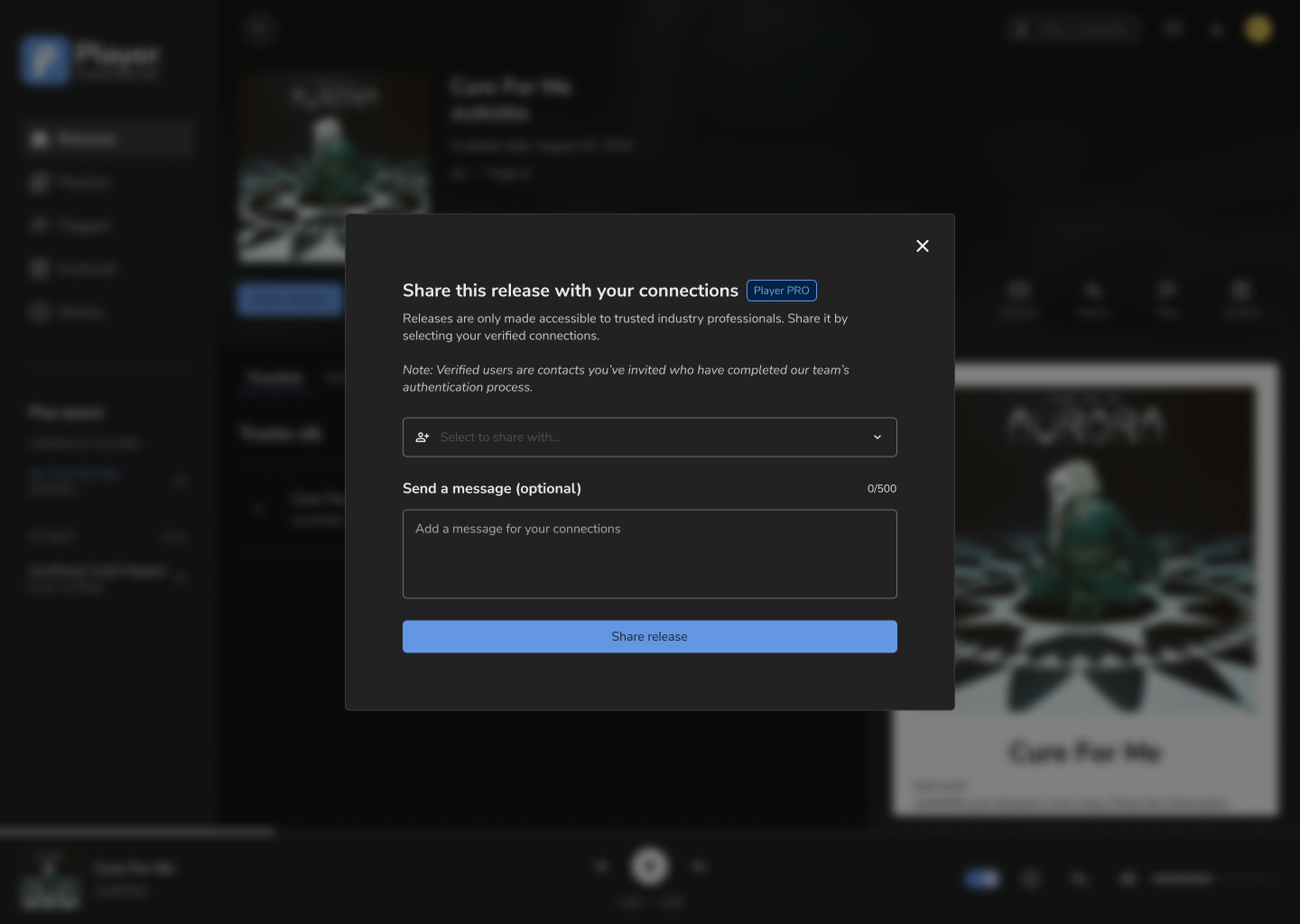This screenshot has height=924, width=1300.
Task: Click the Player PRO badge
Action: pyautogui.click(x=781, y=291)
